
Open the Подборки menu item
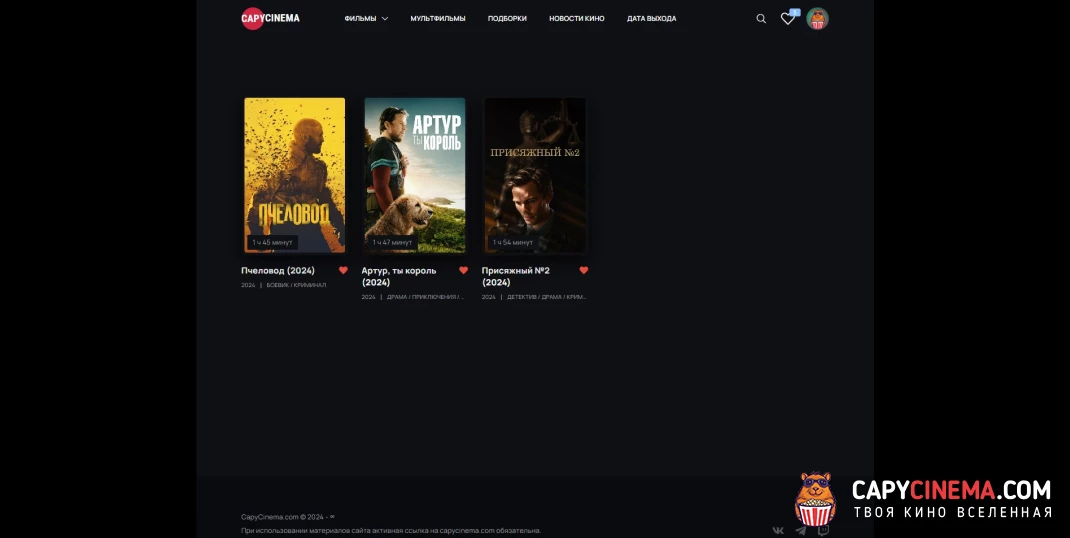(507, 18)
